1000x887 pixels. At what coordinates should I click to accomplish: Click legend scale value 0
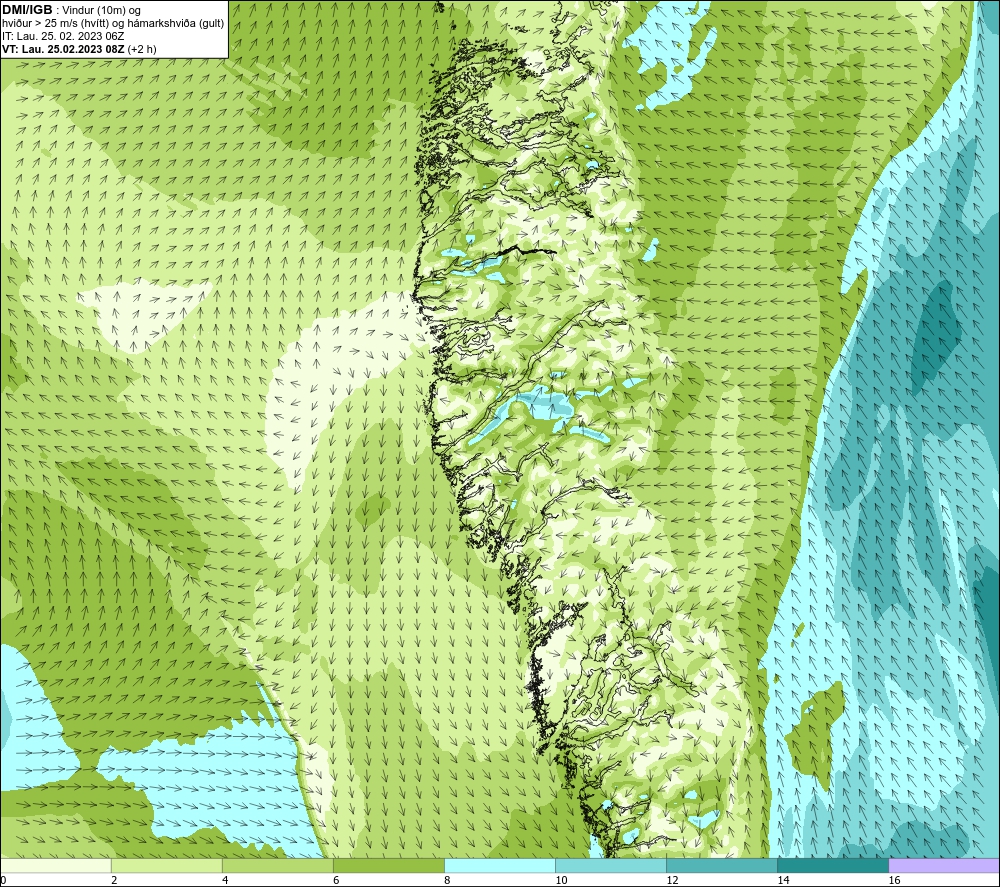tap(3, 881)
